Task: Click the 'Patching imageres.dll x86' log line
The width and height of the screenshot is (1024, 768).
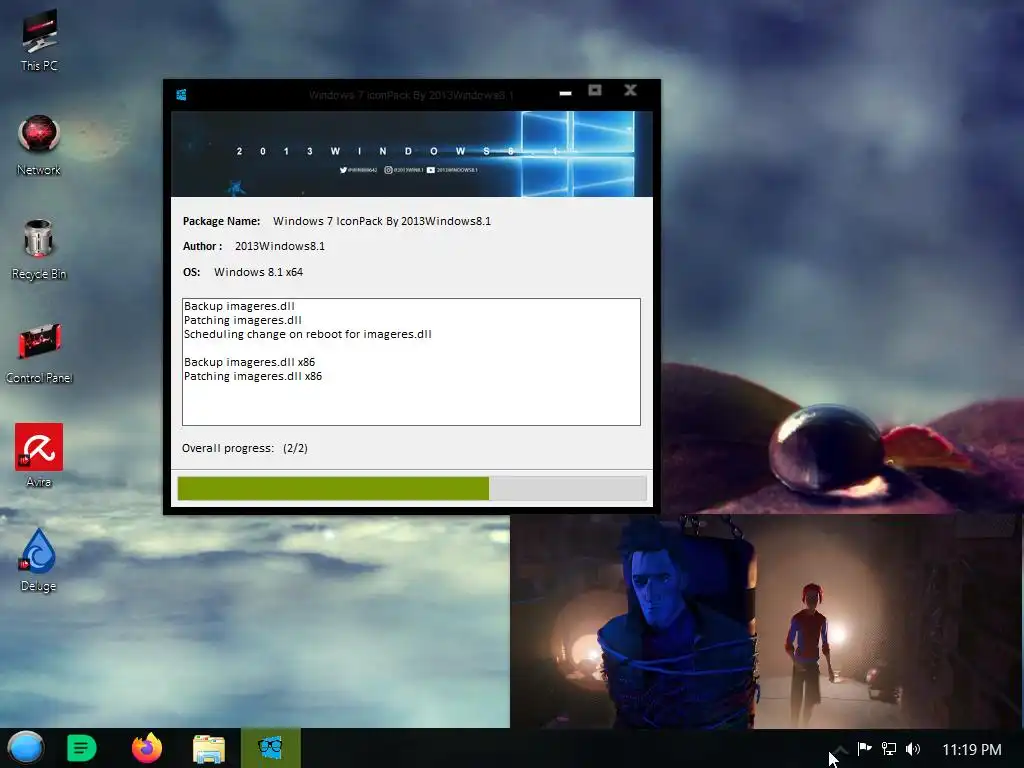Action: tap(253, 376)
